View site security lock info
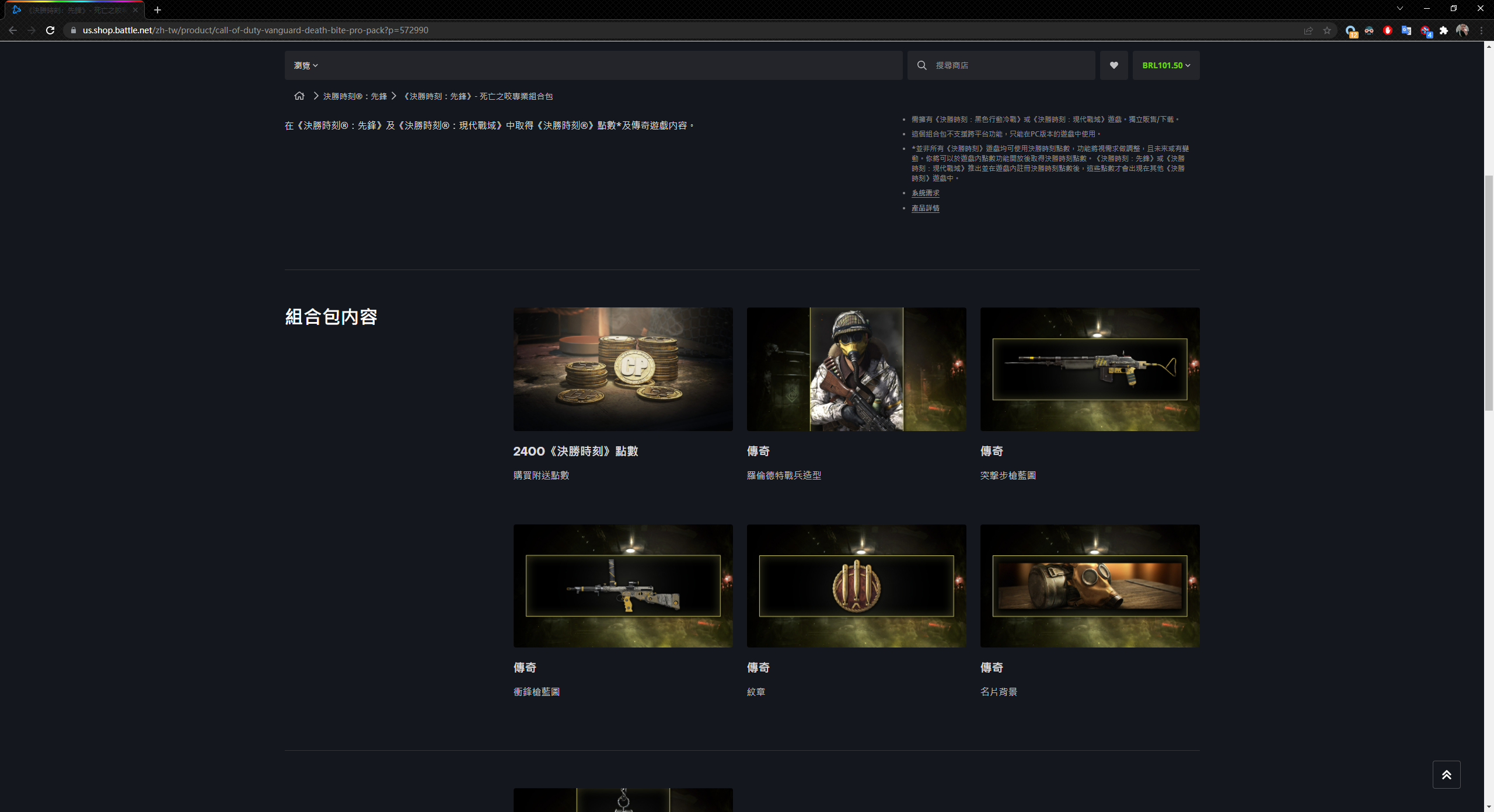Image resolution: width=1494 pixels, height=812 pixels. (74, 30)
